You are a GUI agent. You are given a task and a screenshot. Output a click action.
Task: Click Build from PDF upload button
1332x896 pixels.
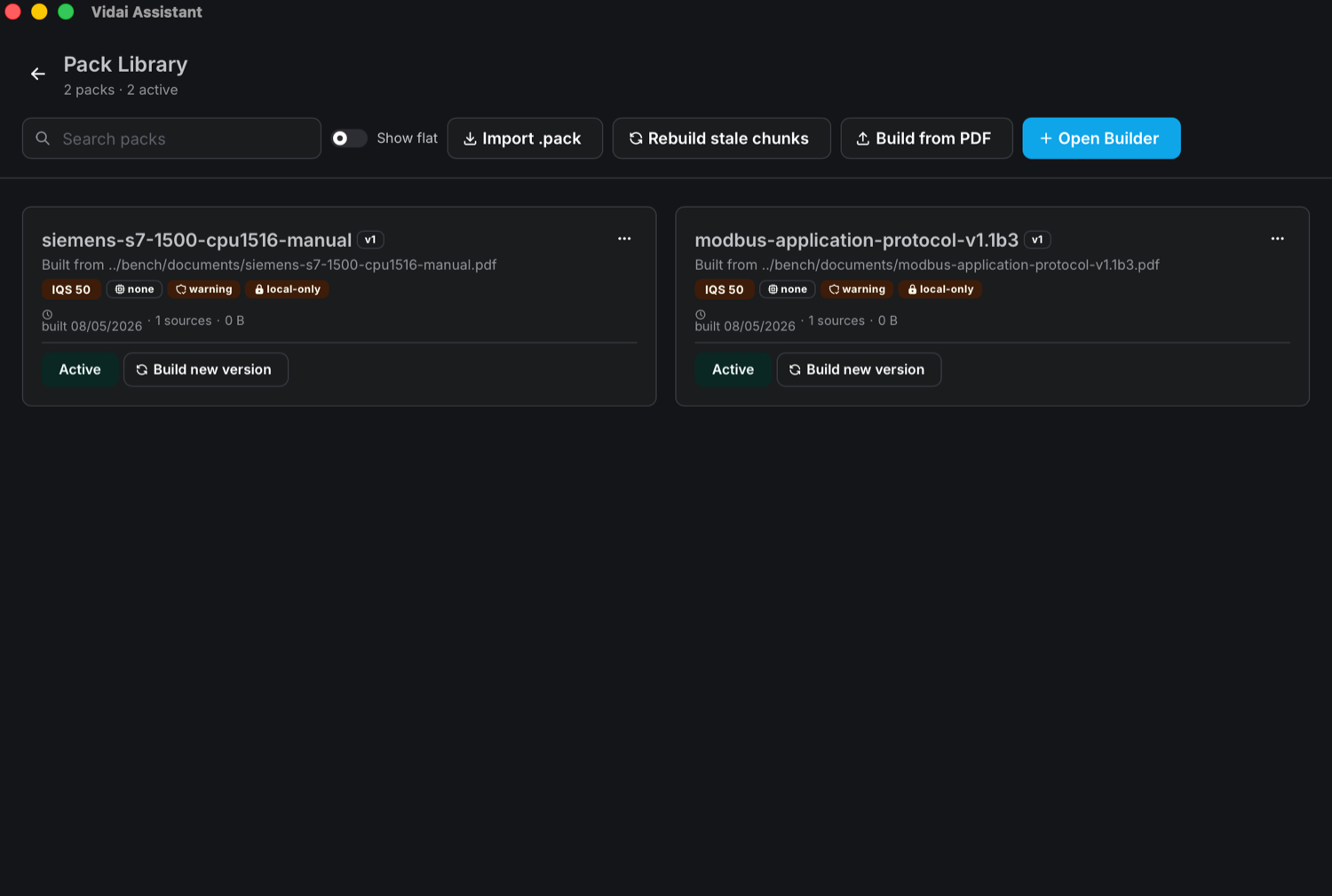926,139
